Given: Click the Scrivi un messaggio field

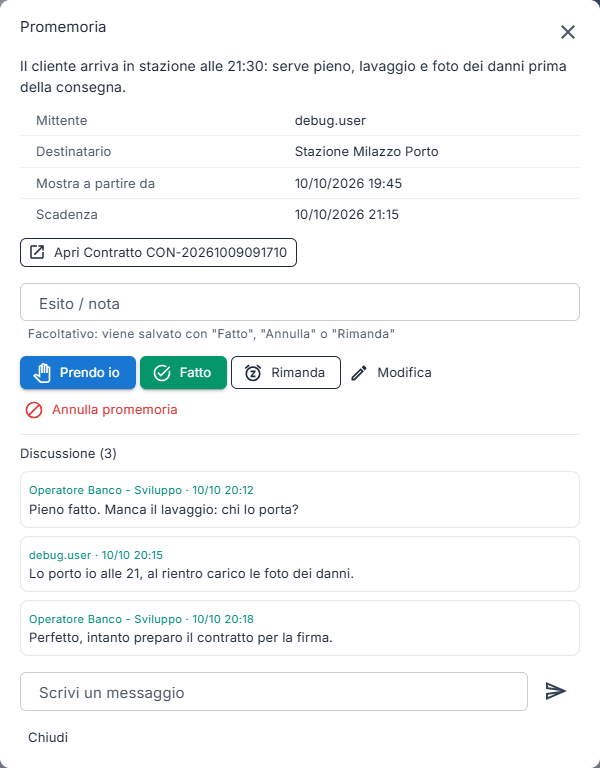Looking at the screenshot, I should (274, 692).
